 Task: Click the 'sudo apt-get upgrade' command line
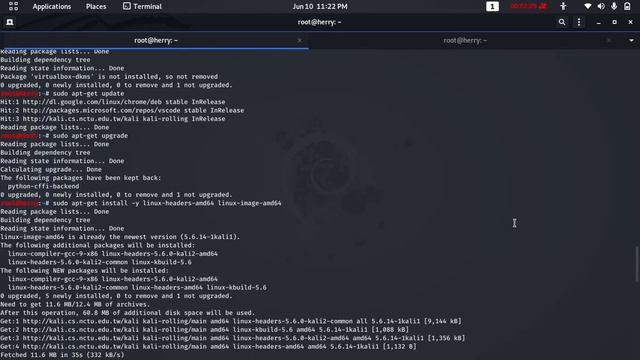(x=64, y=136)
